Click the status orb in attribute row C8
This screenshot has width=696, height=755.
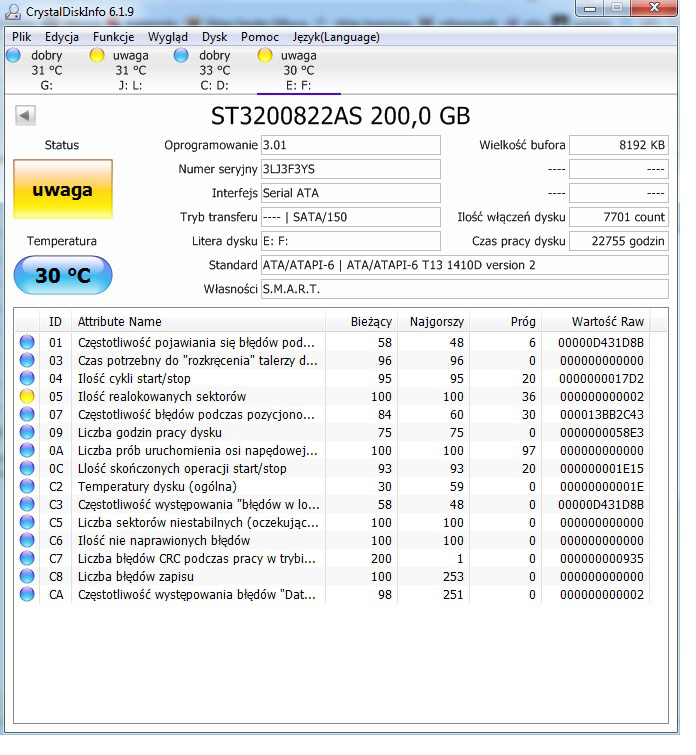pos(27,576)
